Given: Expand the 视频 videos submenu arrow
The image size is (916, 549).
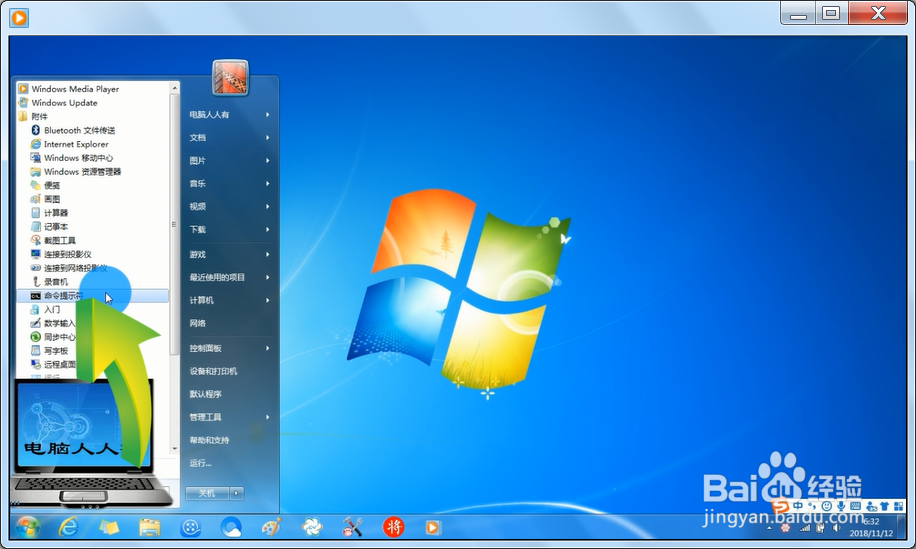Looking at the screenshot, I should (x=268, y=206).
